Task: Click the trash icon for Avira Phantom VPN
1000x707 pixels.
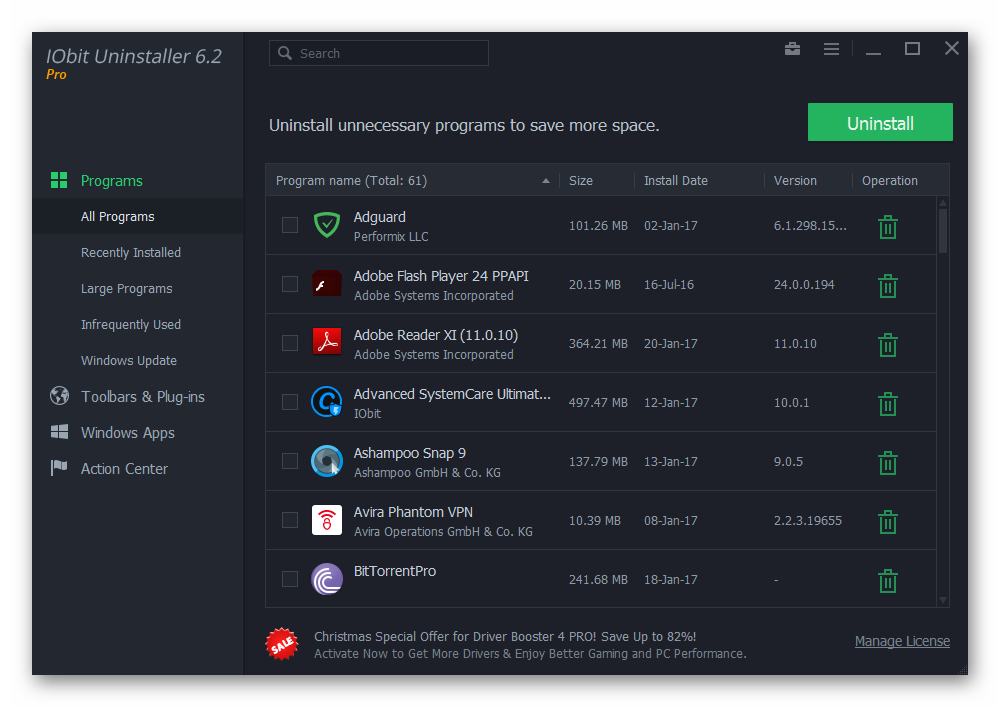Action: pyautogui.click(x=888, y=521)
